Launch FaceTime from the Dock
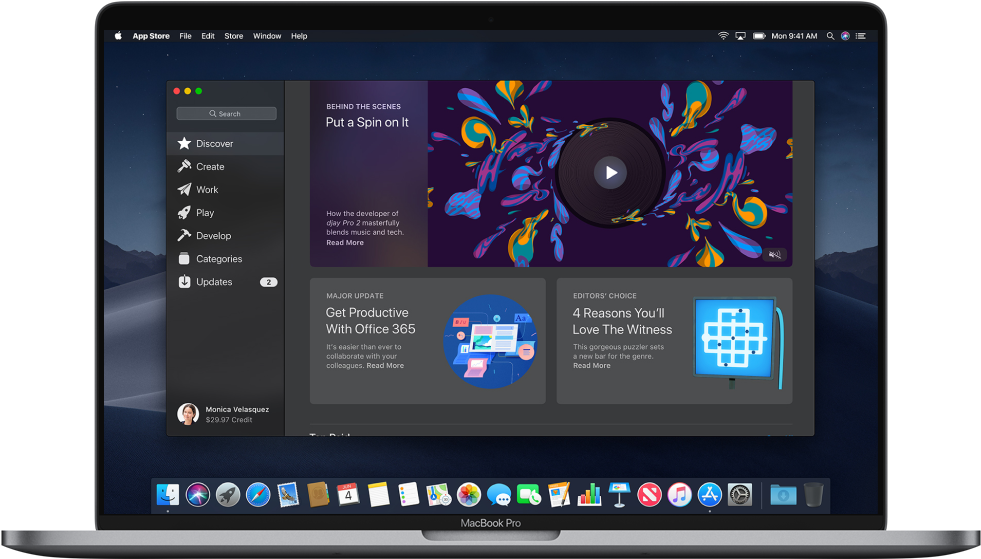 click(x=529, y=495)
